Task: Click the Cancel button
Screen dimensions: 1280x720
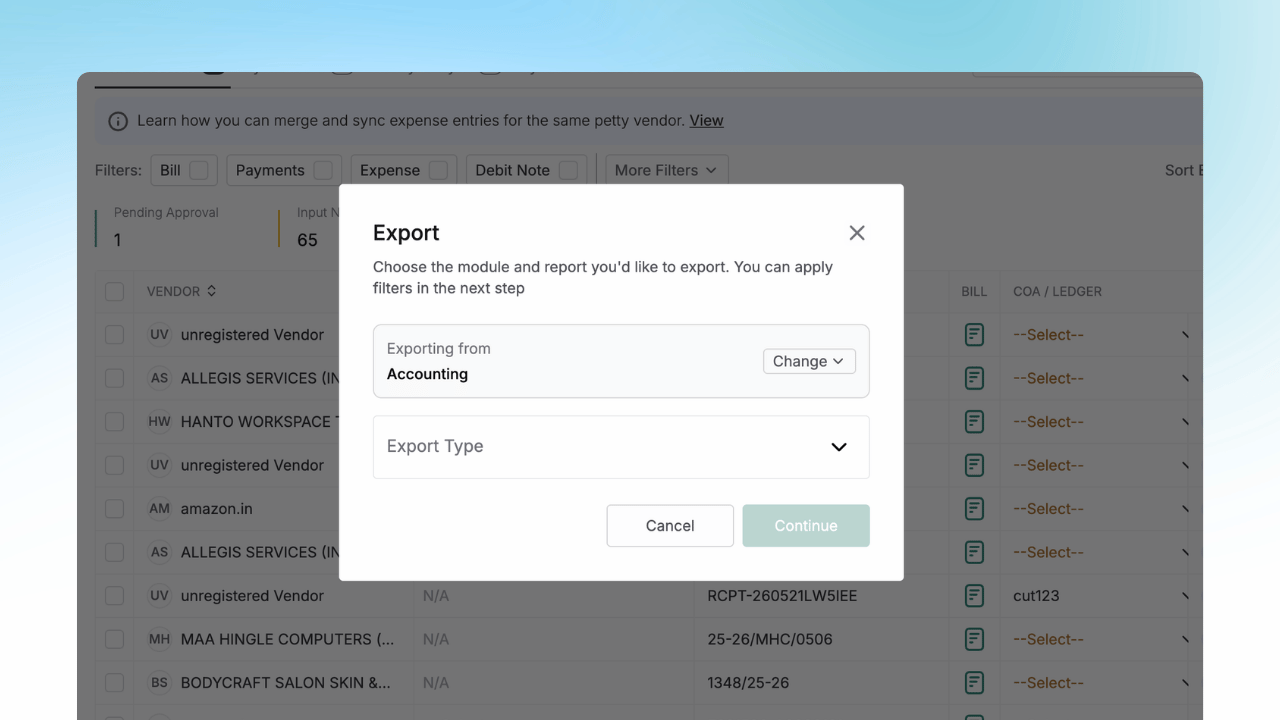Action: (670, 526)
